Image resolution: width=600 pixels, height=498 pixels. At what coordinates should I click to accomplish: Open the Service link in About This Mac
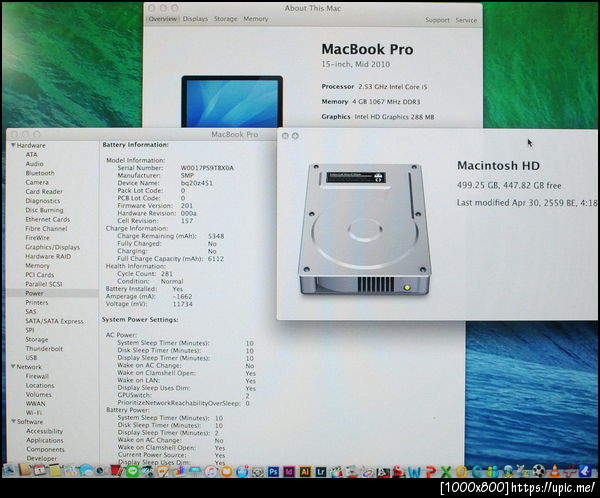point(466,20)
